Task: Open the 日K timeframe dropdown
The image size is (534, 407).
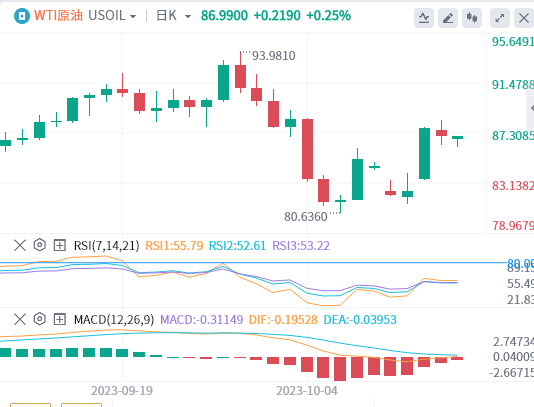Action: pos(173,16)
